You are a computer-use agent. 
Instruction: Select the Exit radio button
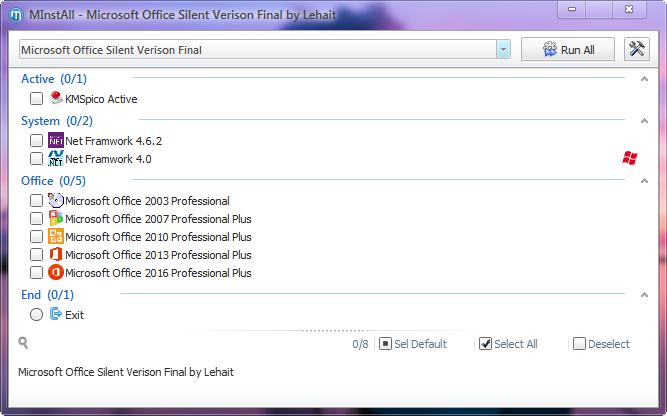tap(37, 315)
